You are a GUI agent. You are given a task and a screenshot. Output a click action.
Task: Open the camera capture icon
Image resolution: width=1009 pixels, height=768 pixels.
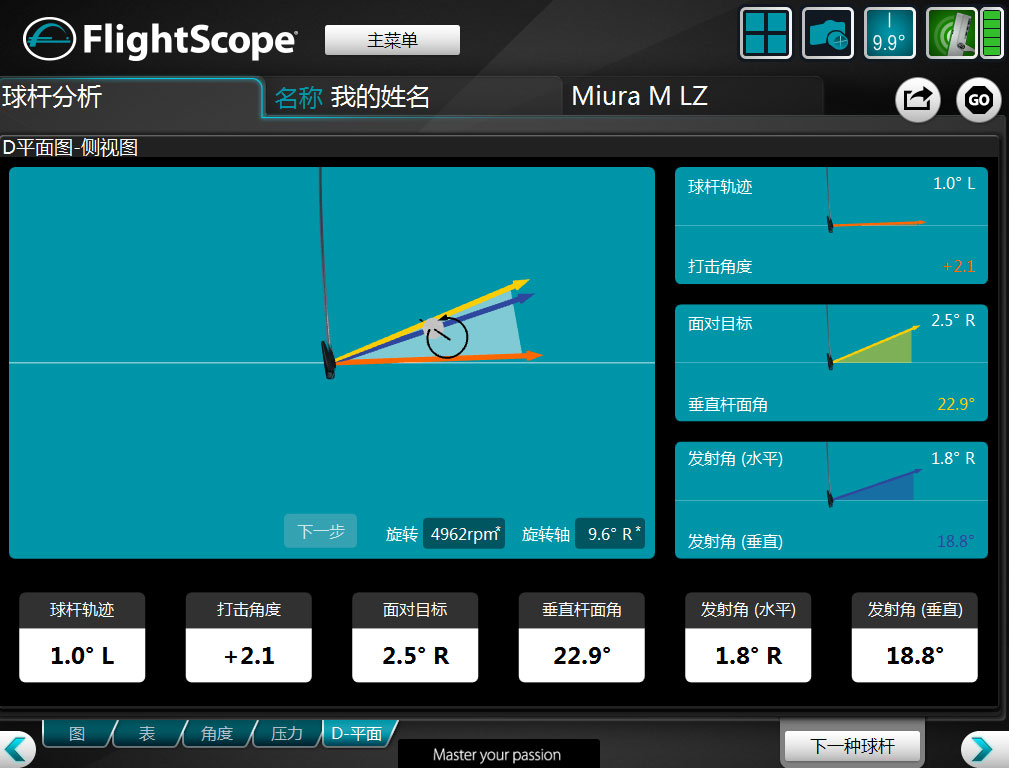click(828, 33)
